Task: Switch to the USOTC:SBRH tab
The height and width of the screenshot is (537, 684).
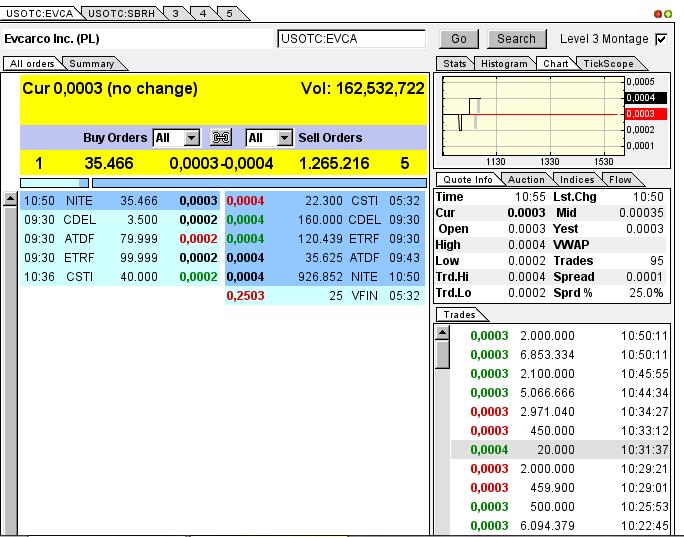Action: (122, 14)
